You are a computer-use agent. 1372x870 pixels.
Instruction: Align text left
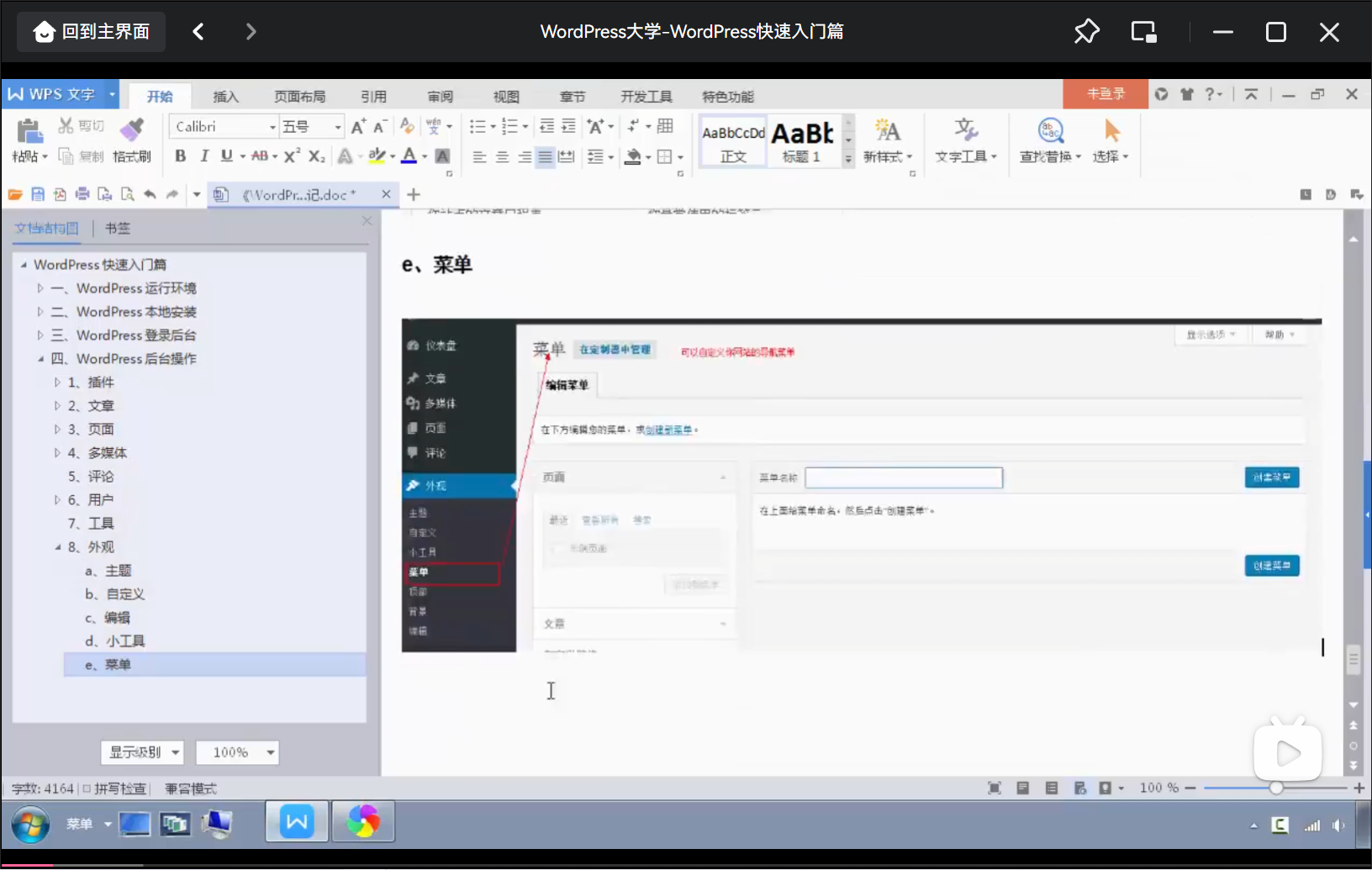point(479,157)
